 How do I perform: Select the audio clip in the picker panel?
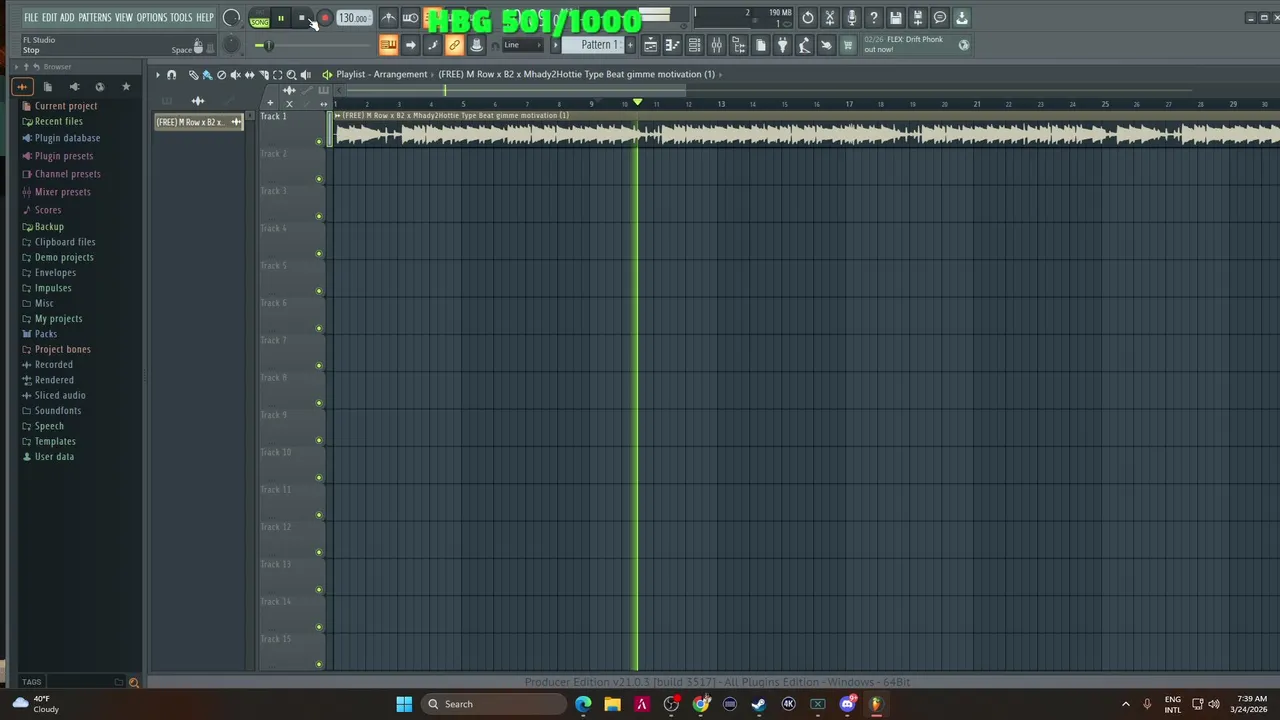point(198,122)
